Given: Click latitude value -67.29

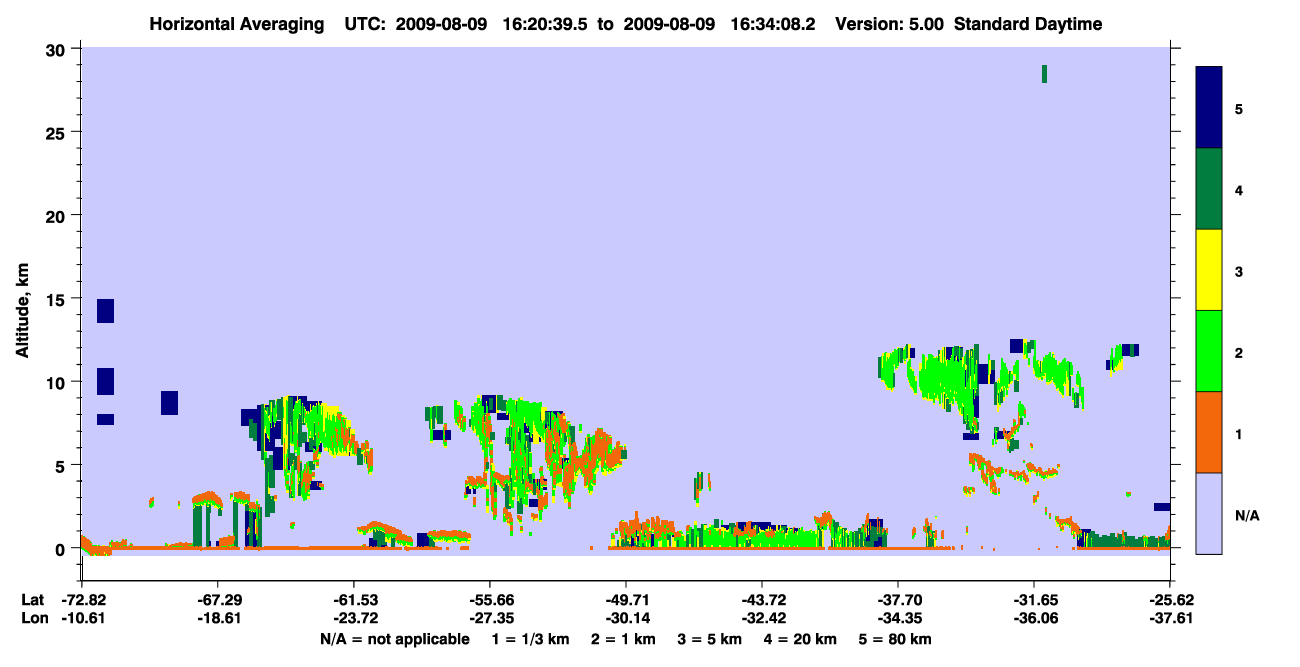Looking at the screenshot, I should (217, 600).
